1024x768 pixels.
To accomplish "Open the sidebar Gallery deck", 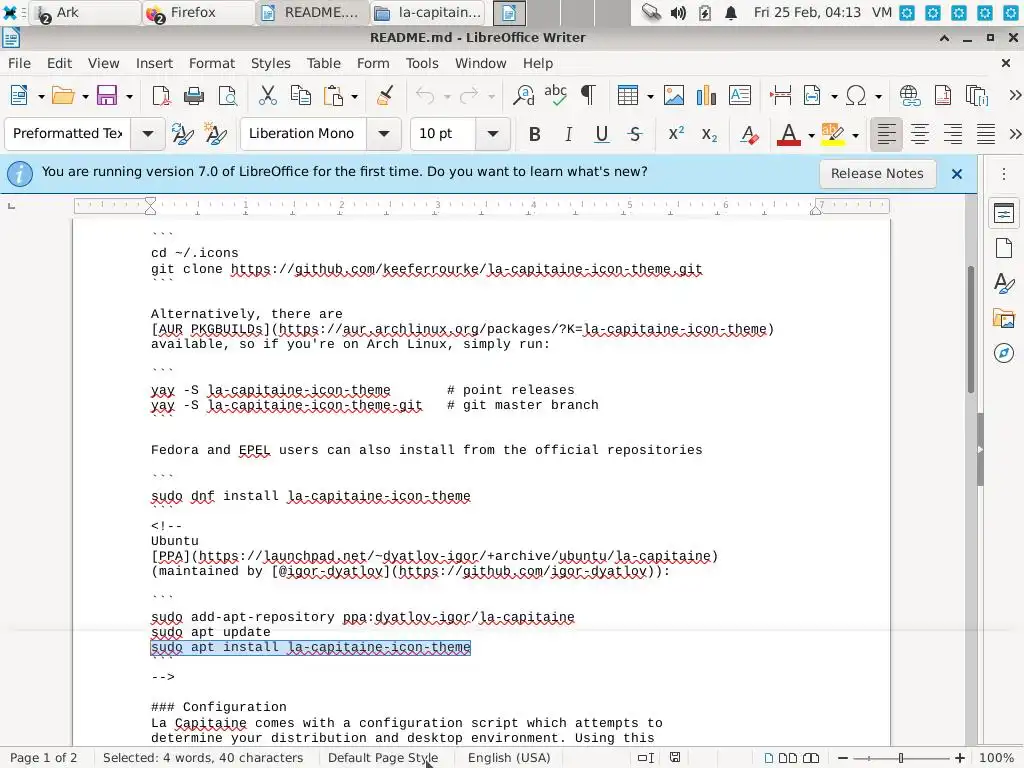I will pyautogui.click(x=1004, y=319).
